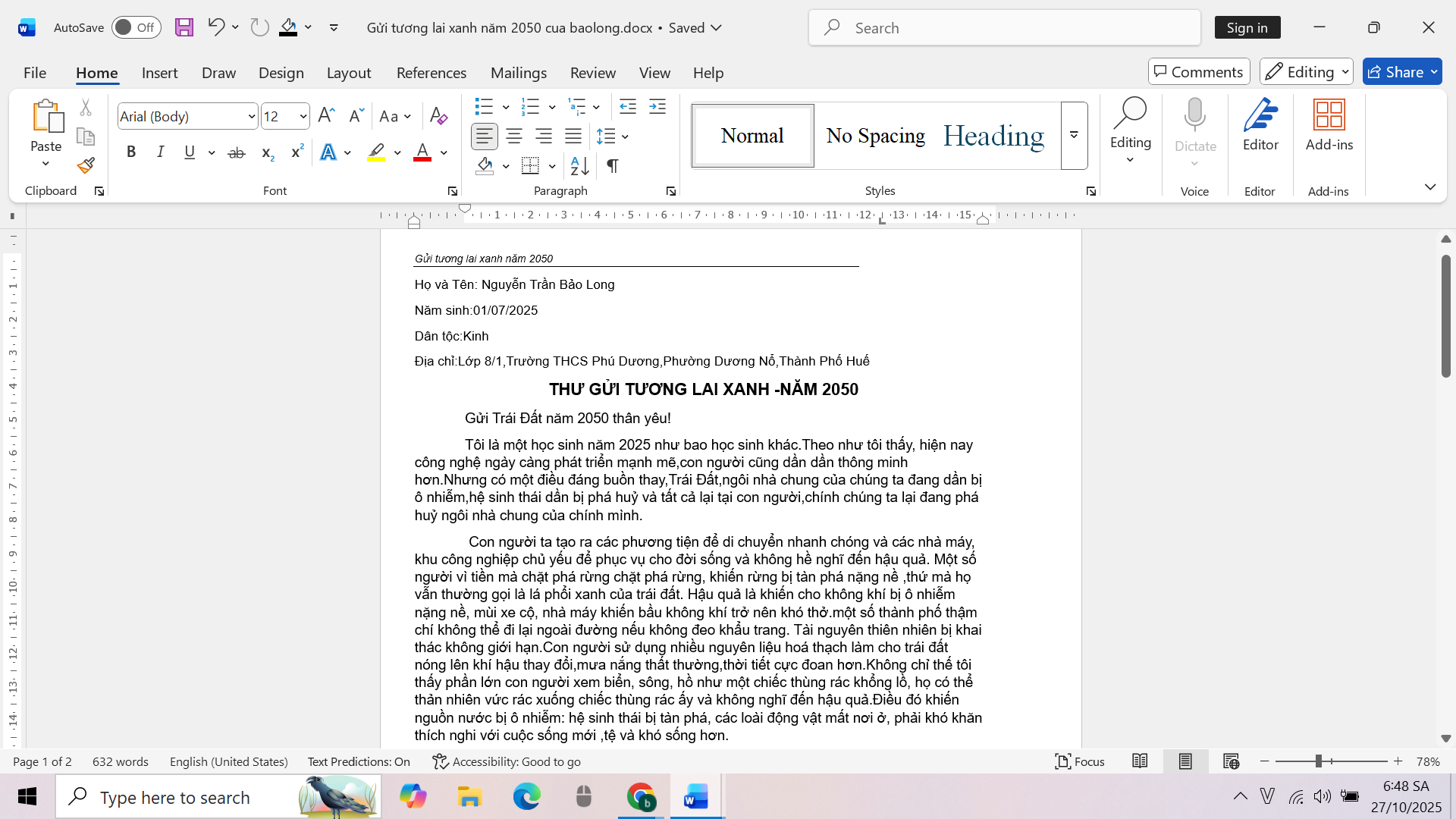Click the Strikethrough formatting icon

tap(237, 152)
